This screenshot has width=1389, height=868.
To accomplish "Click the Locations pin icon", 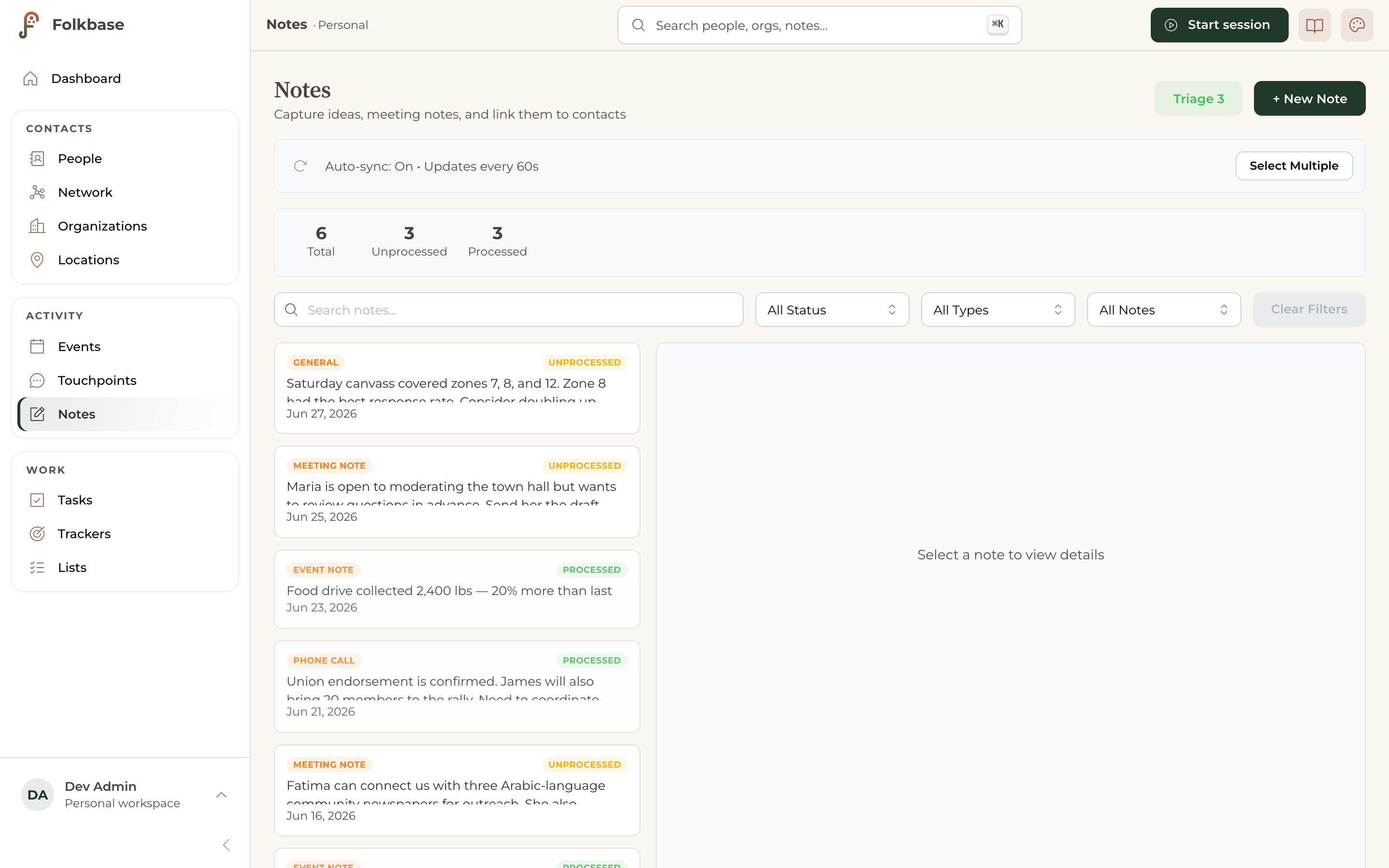I will tap(37, 260).
